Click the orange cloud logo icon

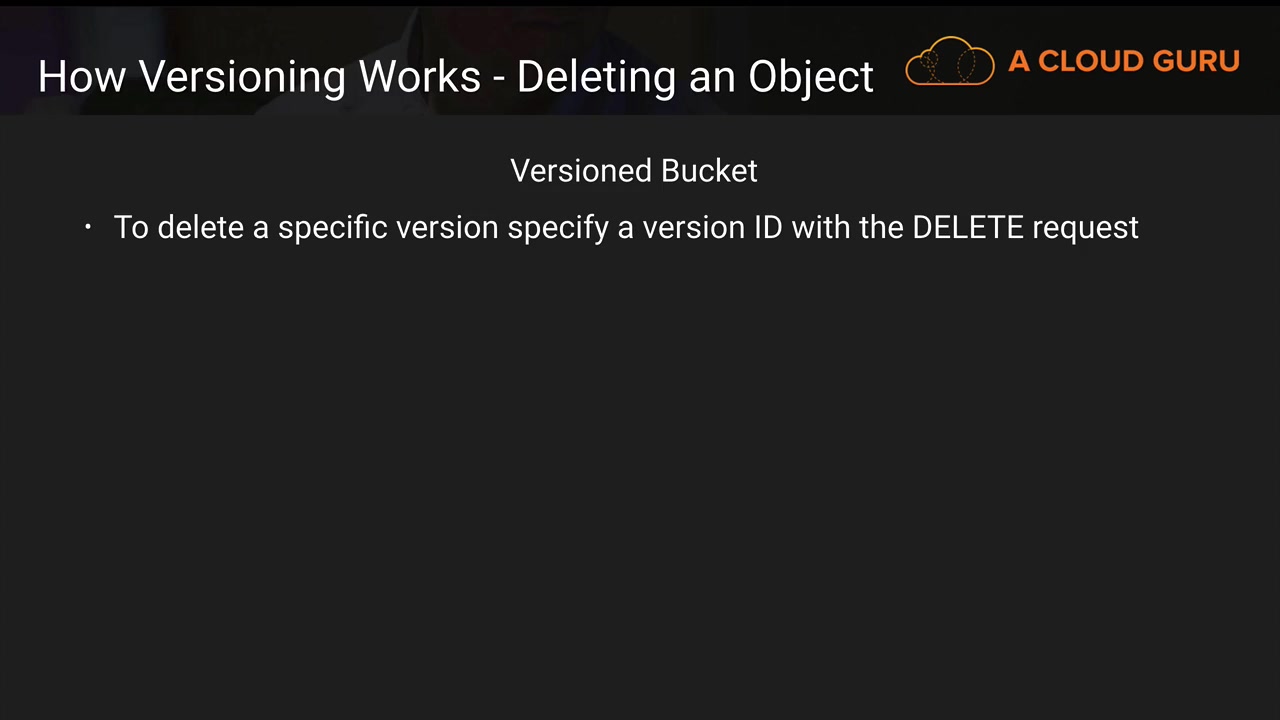click(x=949, y=62)
